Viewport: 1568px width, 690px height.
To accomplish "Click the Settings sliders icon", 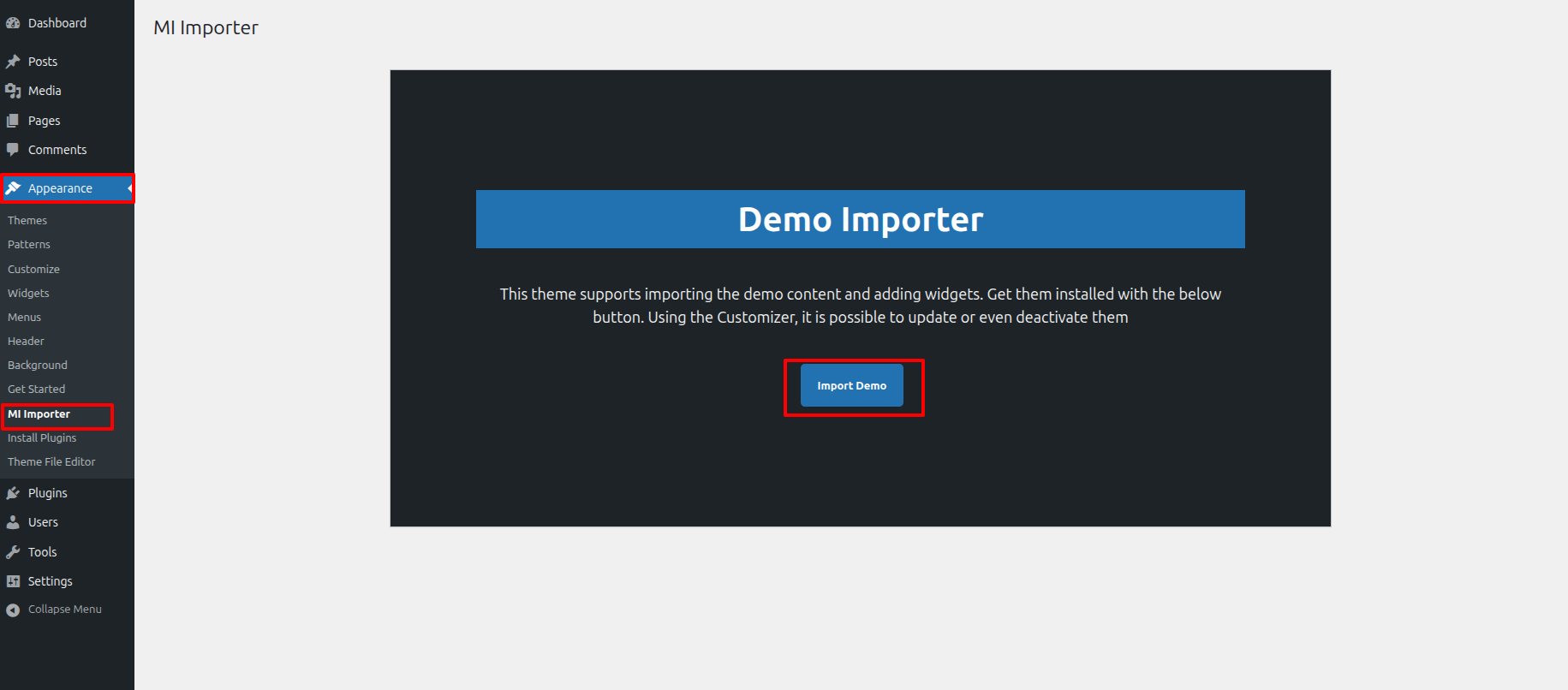I will [13, 581].
